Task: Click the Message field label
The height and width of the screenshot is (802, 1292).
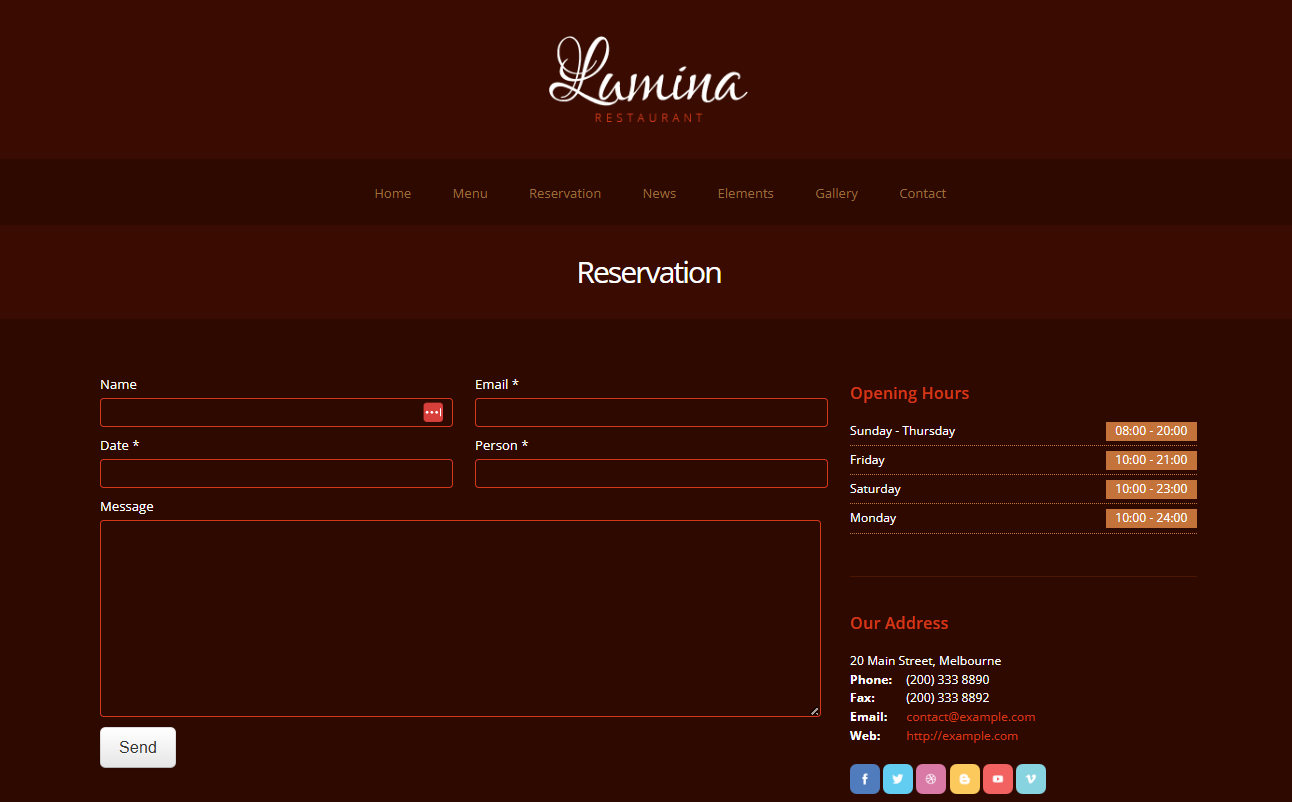Action: [x=127, y=507]
